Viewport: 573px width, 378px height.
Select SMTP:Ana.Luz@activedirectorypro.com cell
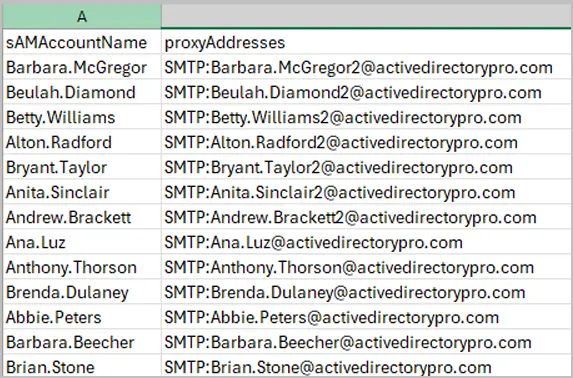click(367, 241)
